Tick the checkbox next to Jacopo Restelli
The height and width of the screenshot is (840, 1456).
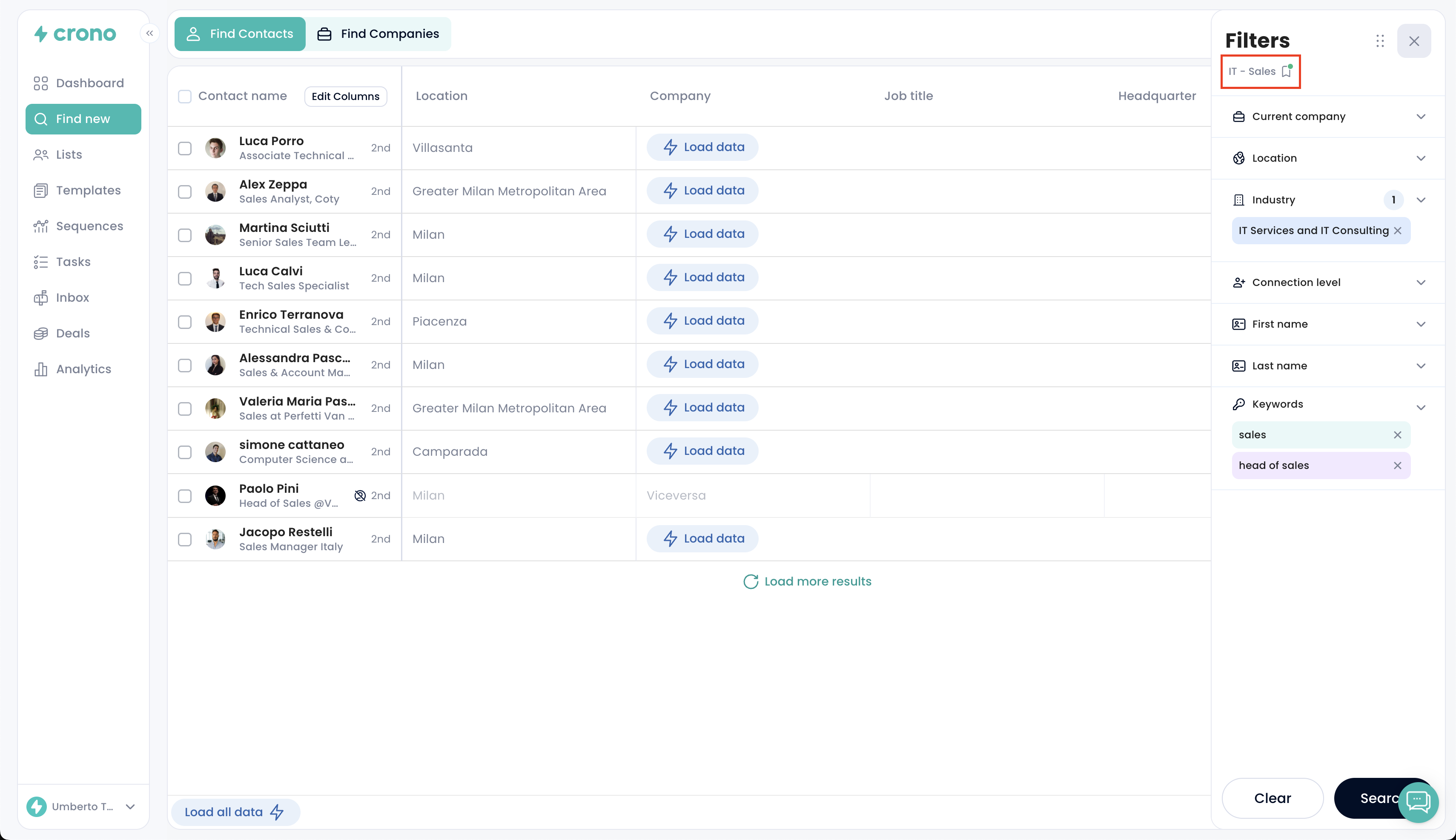[x=185, y=540]
